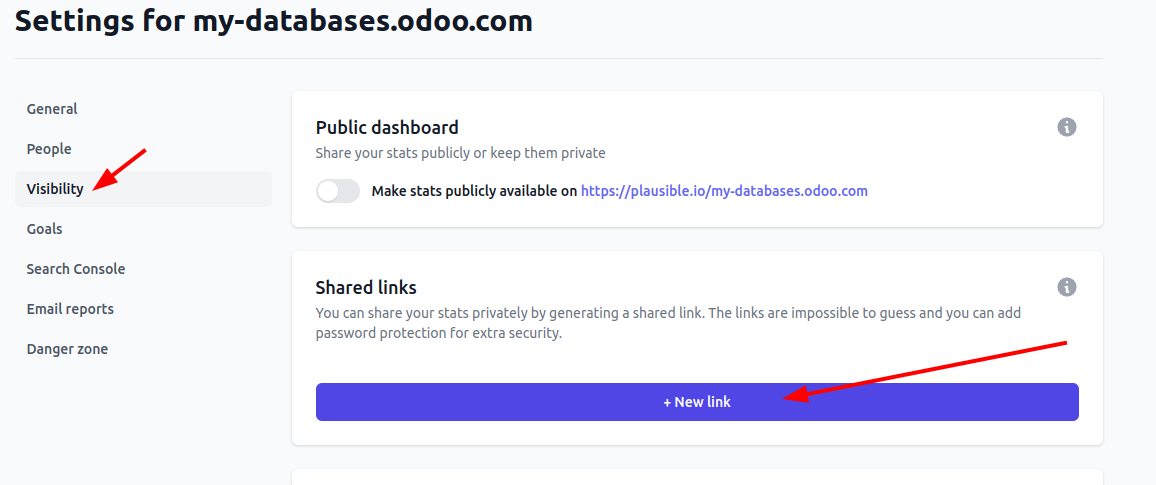The height and width of the screenshot is (485, 1156).
Task: Click the partially visible card below Shared links
Action: pyautogui.click(x=697, y=477)
